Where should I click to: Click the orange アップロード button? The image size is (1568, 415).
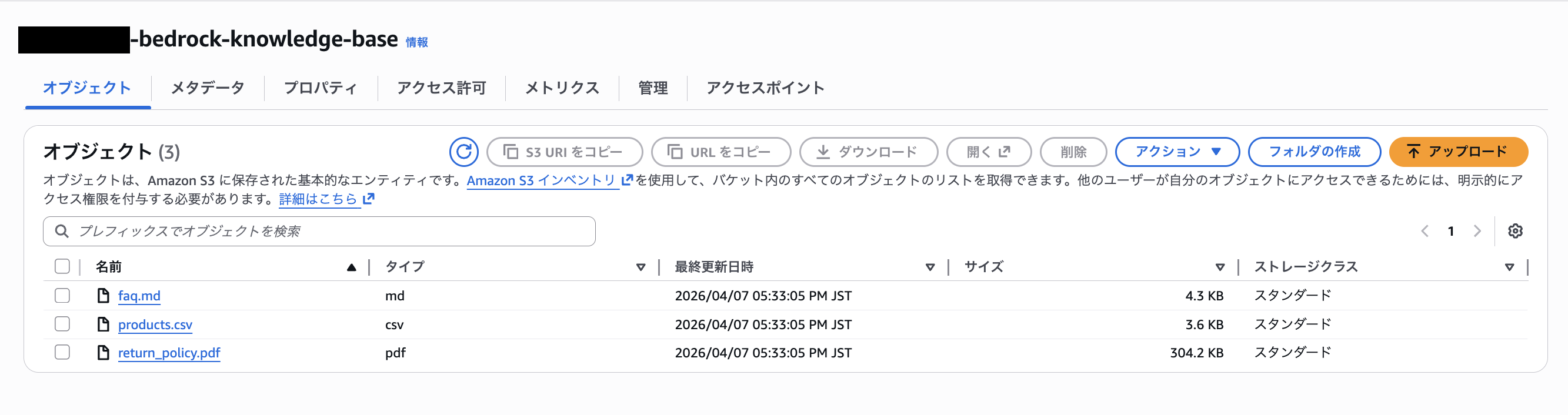point(1459,152)
